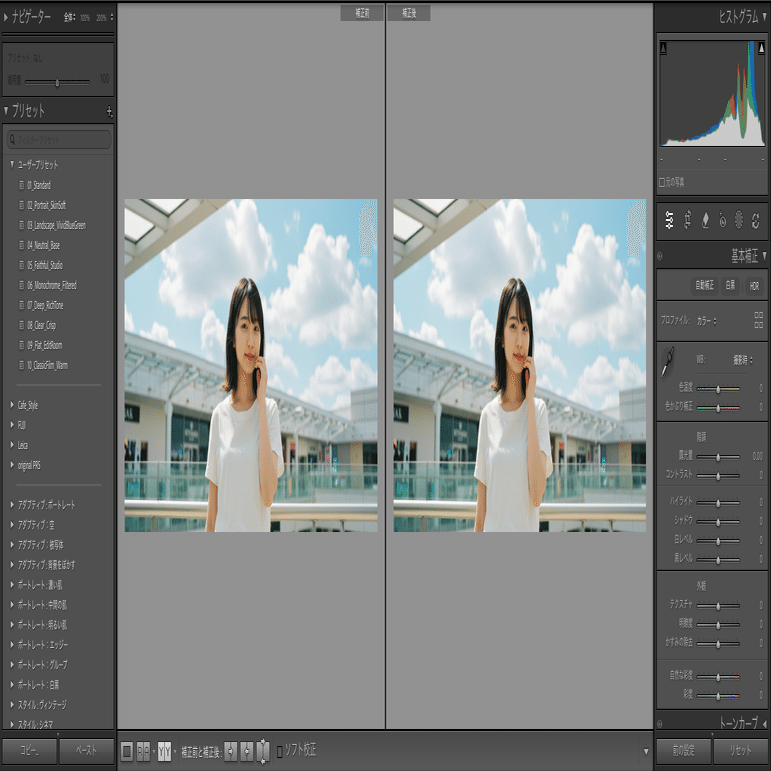Click the before photo on the left
This screenshot has width=771, height=771.
point(251,365)
